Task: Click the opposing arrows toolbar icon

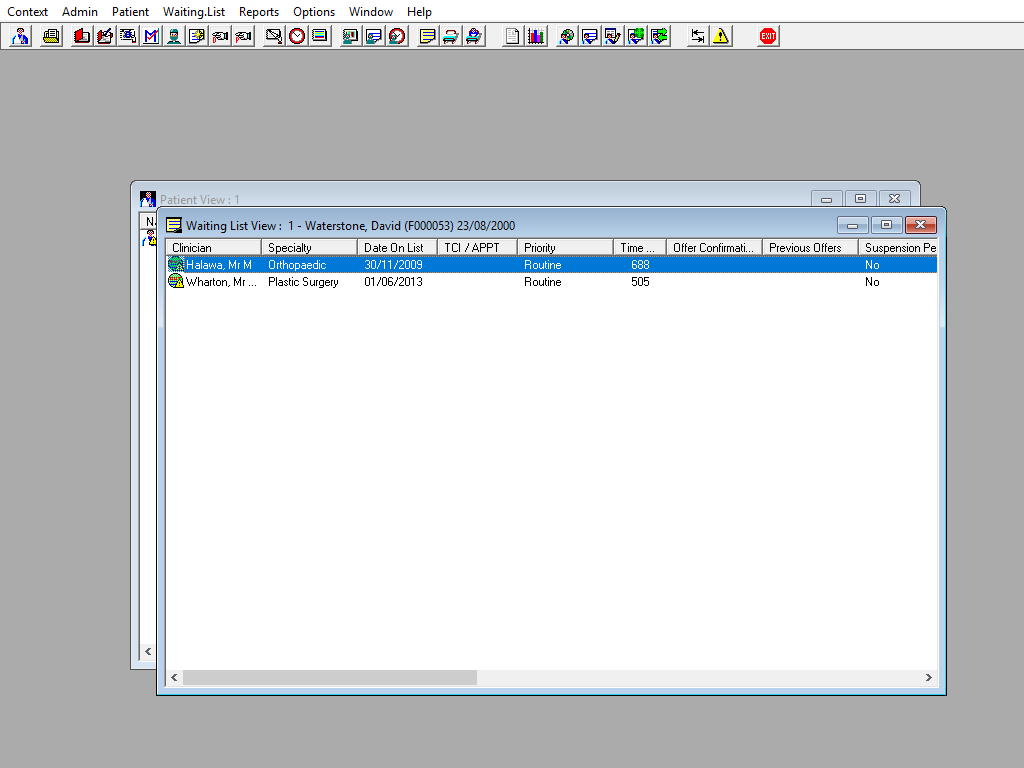Action: point(697,36)
